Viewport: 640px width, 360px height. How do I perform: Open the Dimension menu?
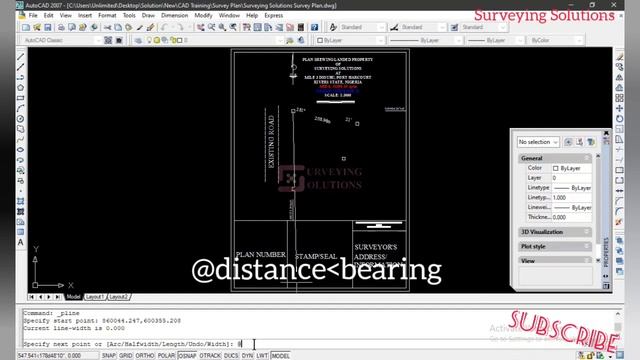[x=174, y=16]
